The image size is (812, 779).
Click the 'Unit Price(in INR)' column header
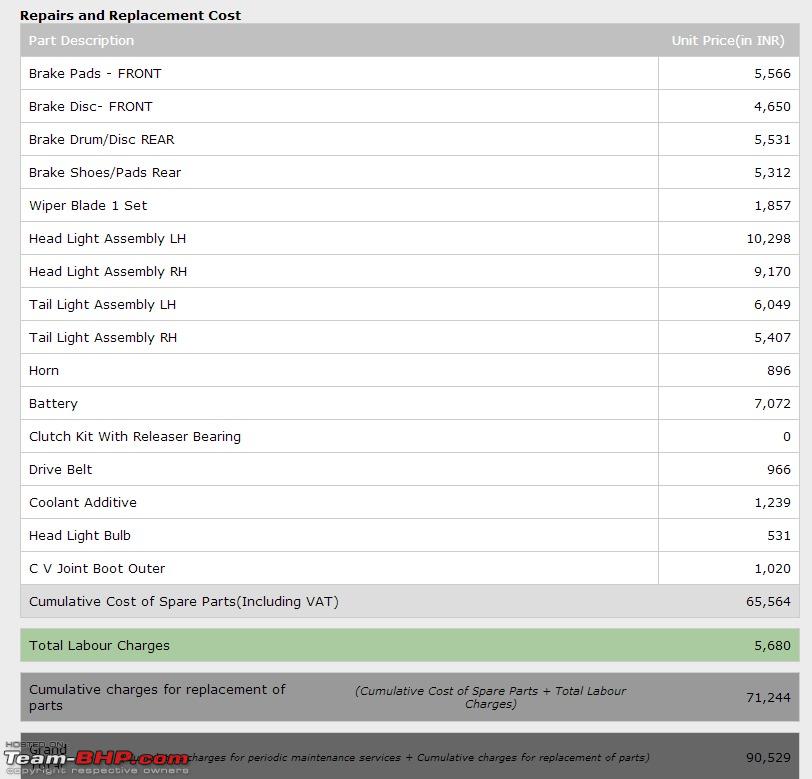click(728, 40)
